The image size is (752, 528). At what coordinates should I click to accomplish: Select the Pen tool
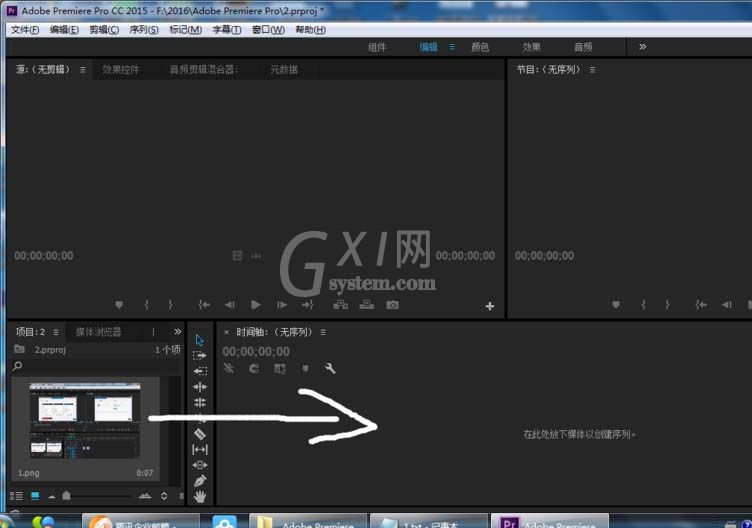(200, 481)
